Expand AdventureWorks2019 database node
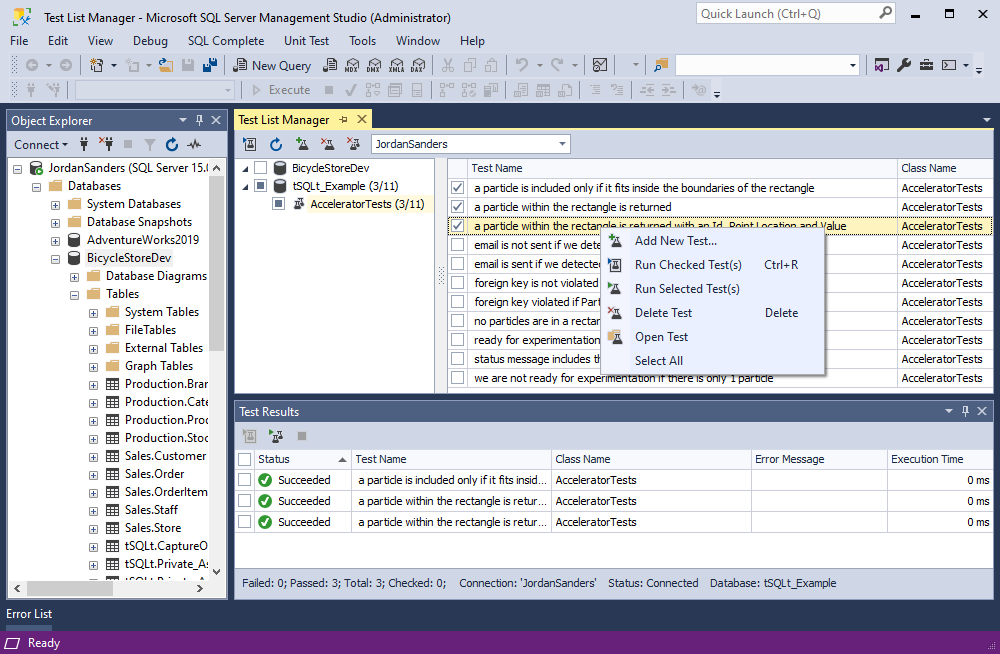The image size is (1000, 654). click(x=55, y=241)
